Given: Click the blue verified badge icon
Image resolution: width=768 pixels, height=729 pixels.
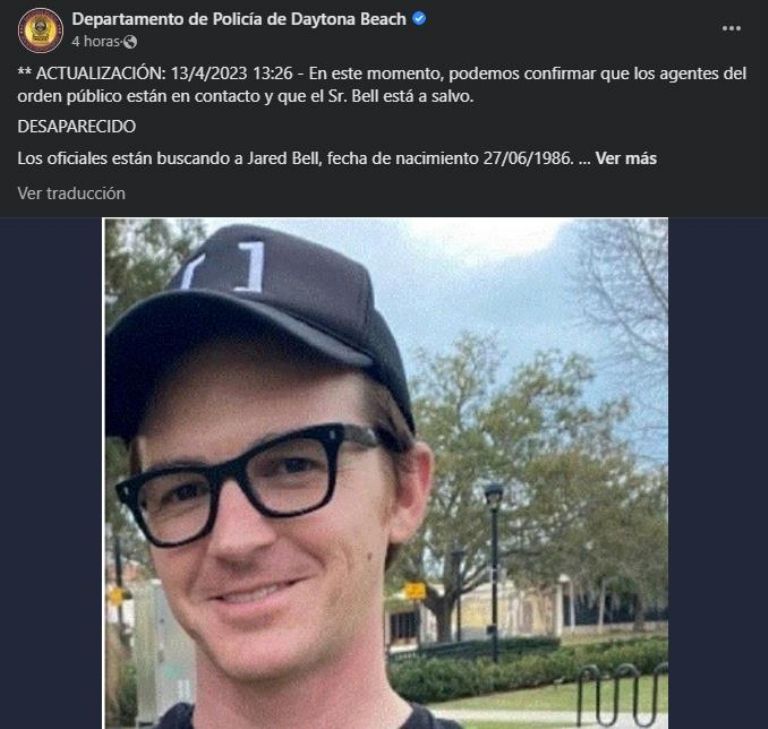Looking at the screenshot, I should [419, 19].
